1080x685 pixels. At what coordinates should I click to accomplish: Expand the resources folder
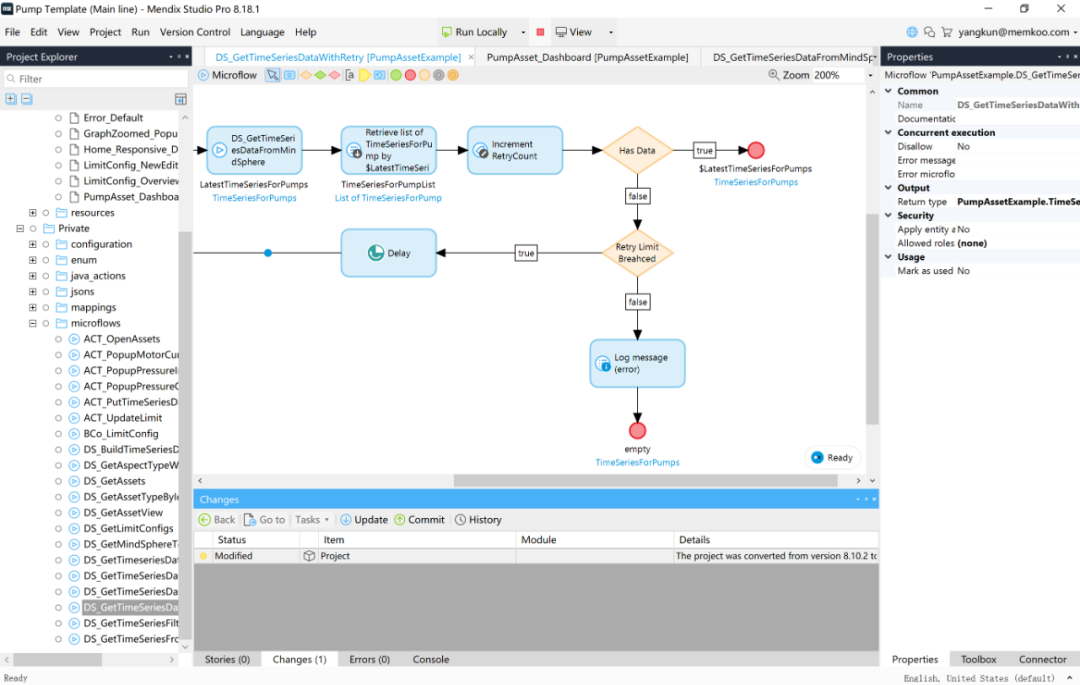tap(32, 213)
